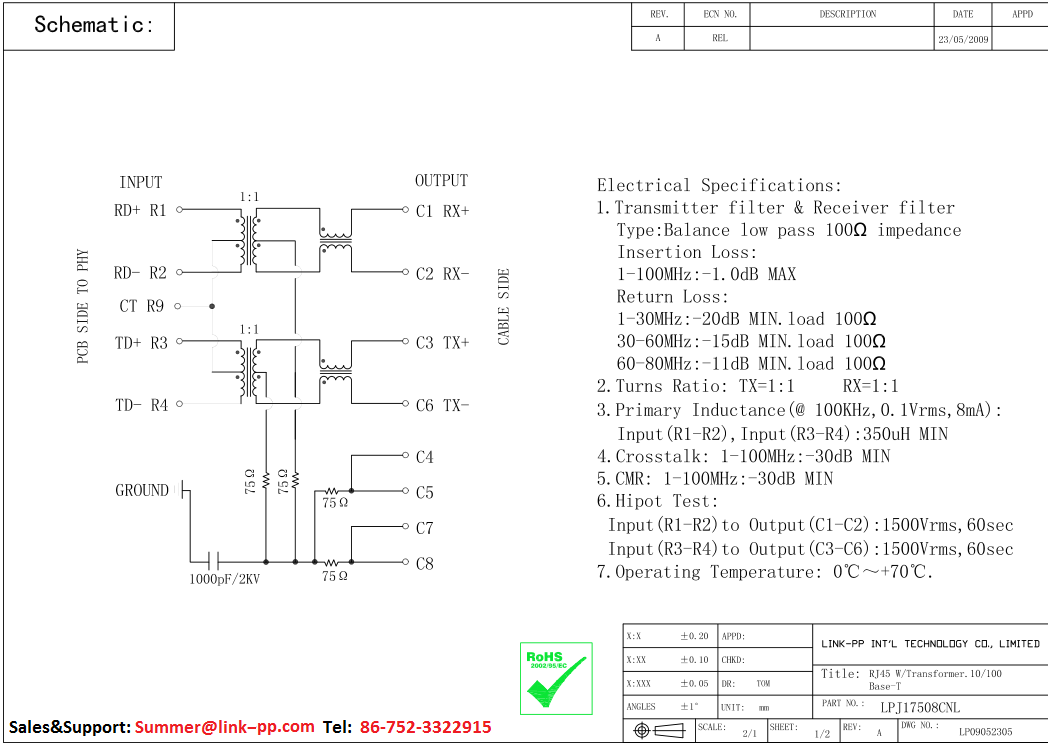Select the common-mode choke on TX output

(x=335, y=373)
